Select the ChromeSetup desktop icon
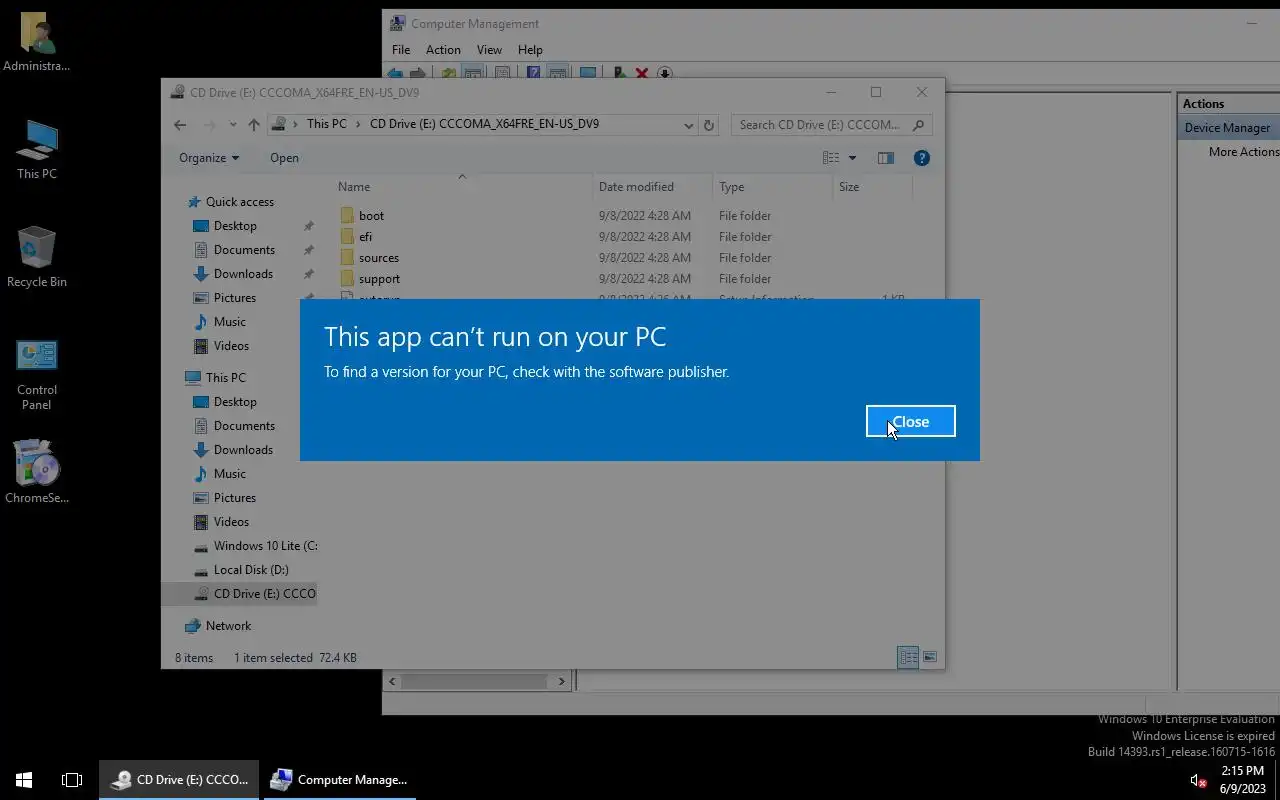 pyautogui.click(x=37, y=471)
